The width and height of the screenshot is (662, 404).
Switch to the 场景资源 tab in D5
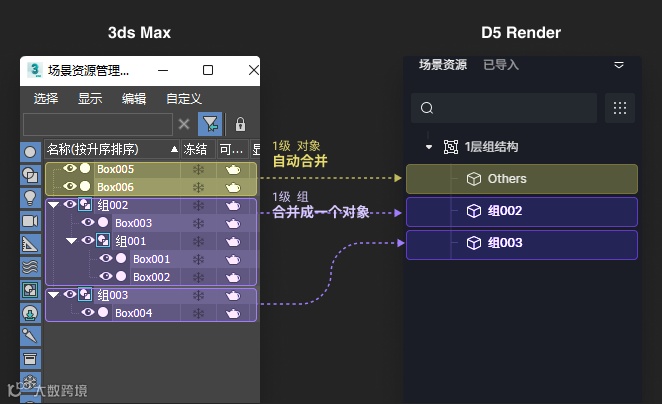point(443,65)
